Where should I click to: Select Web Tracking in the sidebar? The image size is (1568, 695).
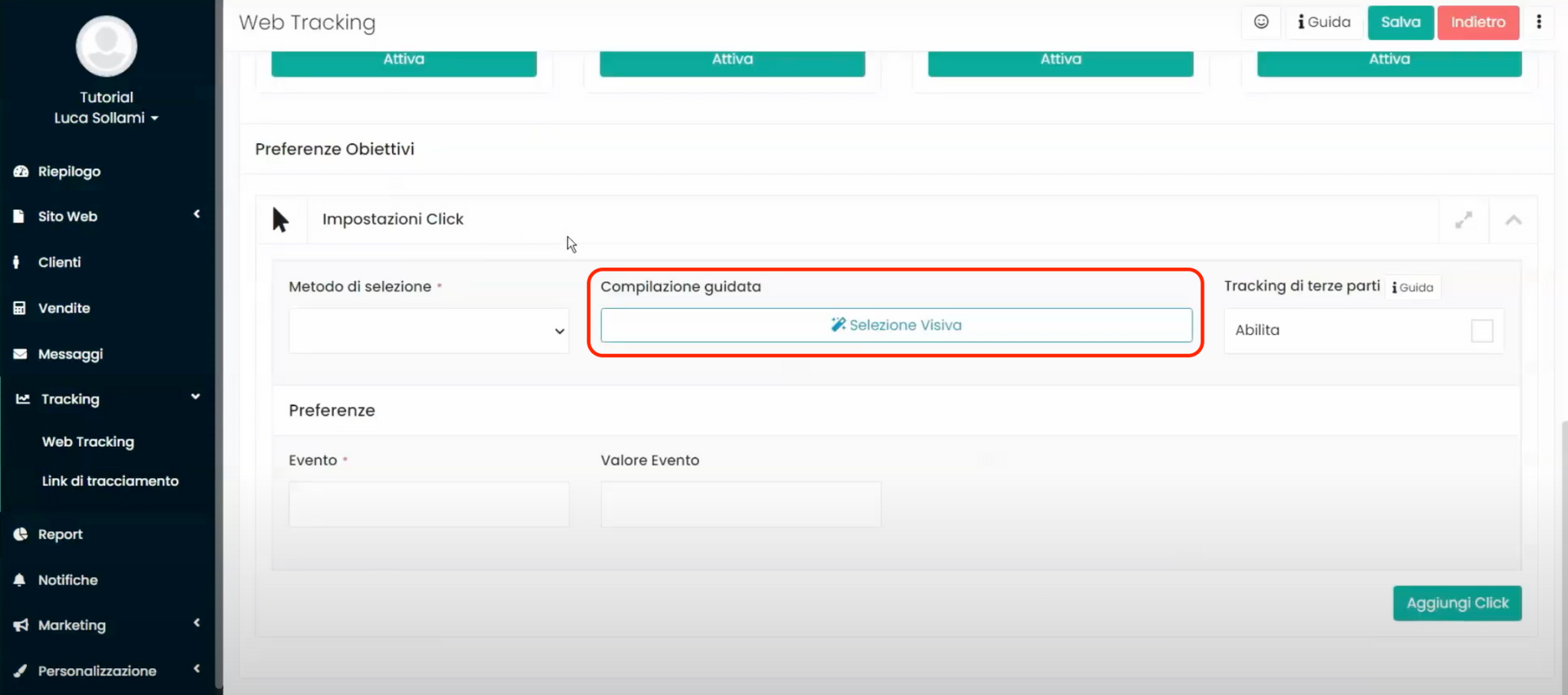click(x=88, y=442)
